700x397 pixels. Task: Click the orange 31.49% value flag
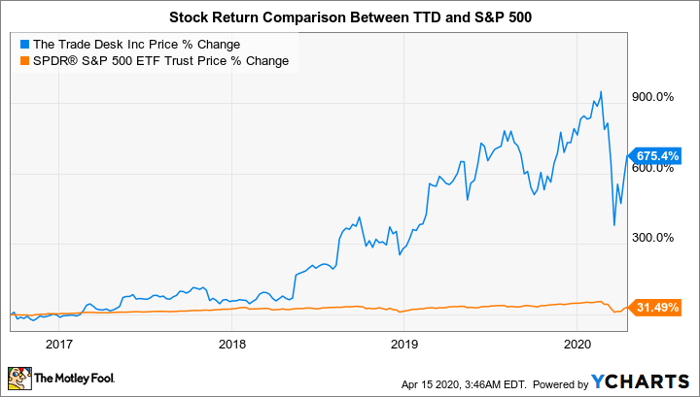(x=654, y=307)
